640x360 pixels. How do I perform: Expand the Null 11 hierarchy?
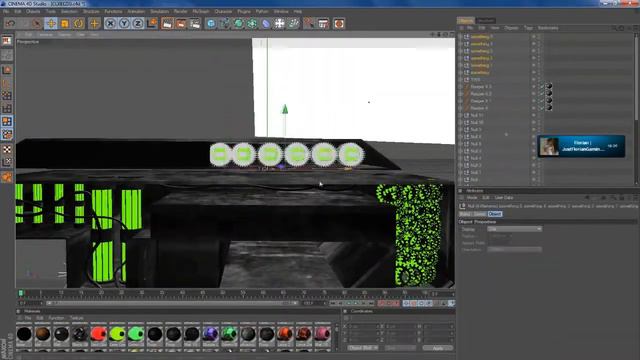pyautogui.click(x=461, y=115)
